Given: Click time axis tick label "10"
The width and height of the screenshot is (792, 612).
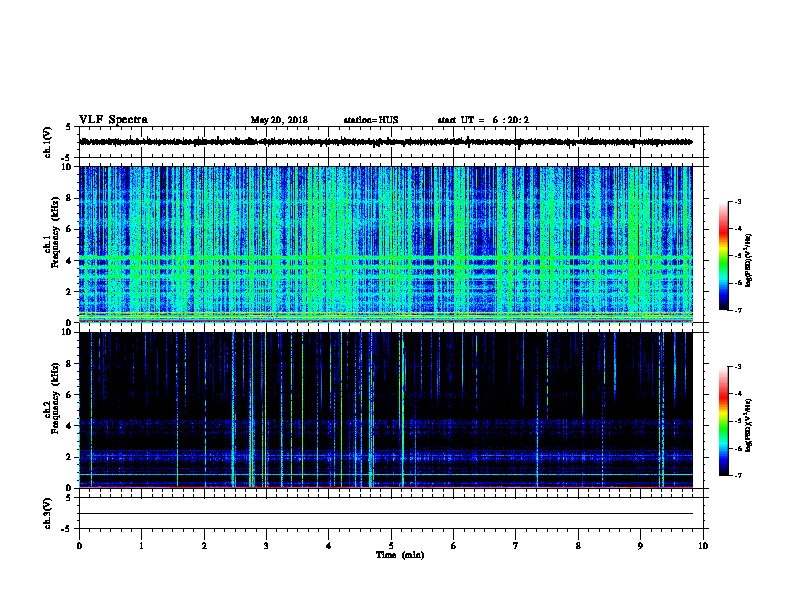Looking at the screenshot, I should click(x=703, y=546).
